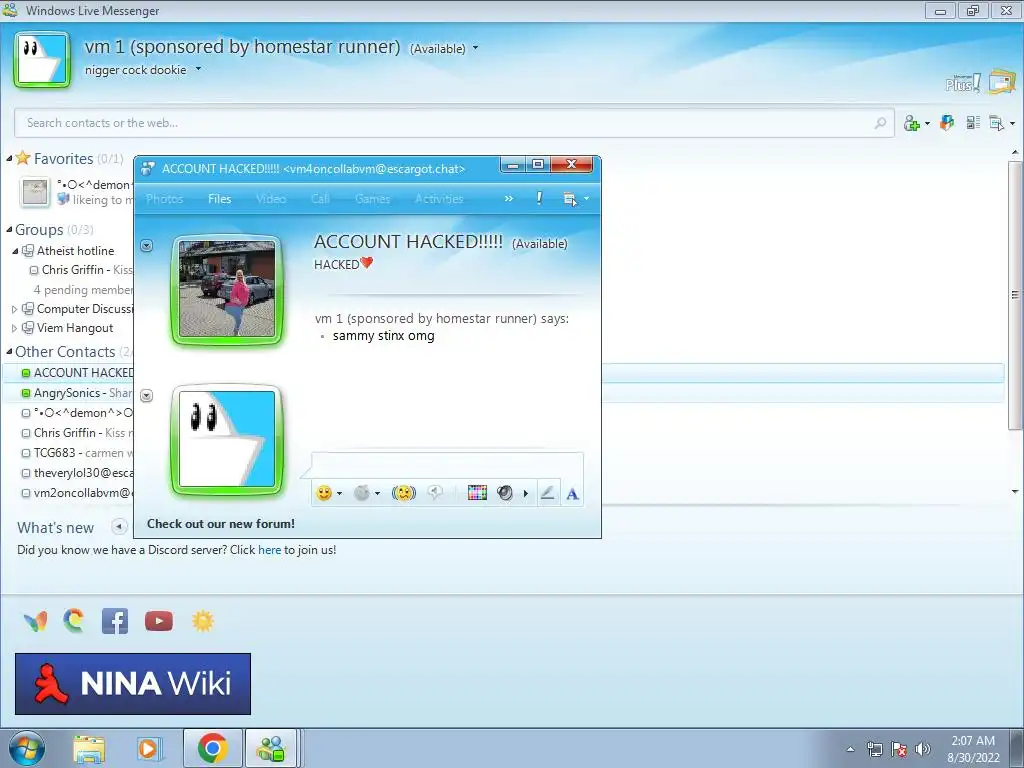Screen dimensions: 1024x768
Task: Open Games in the chat window
Action: click(x=372, y=199)
